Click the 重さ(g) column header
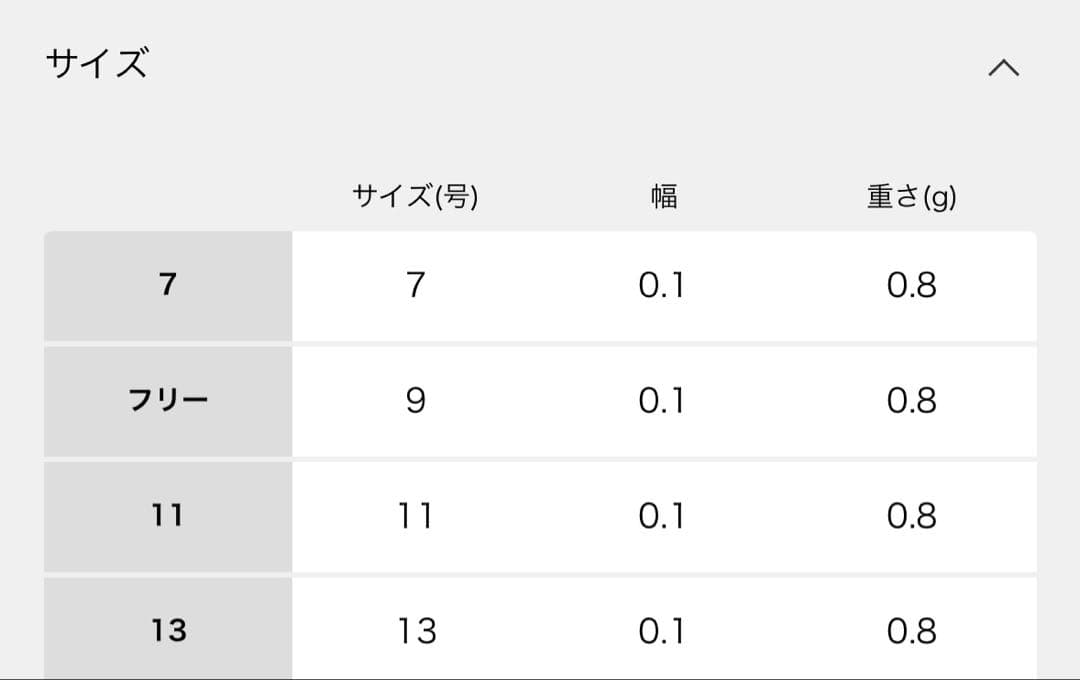This screenshot has height=680, width=1080. click(910, 195)
